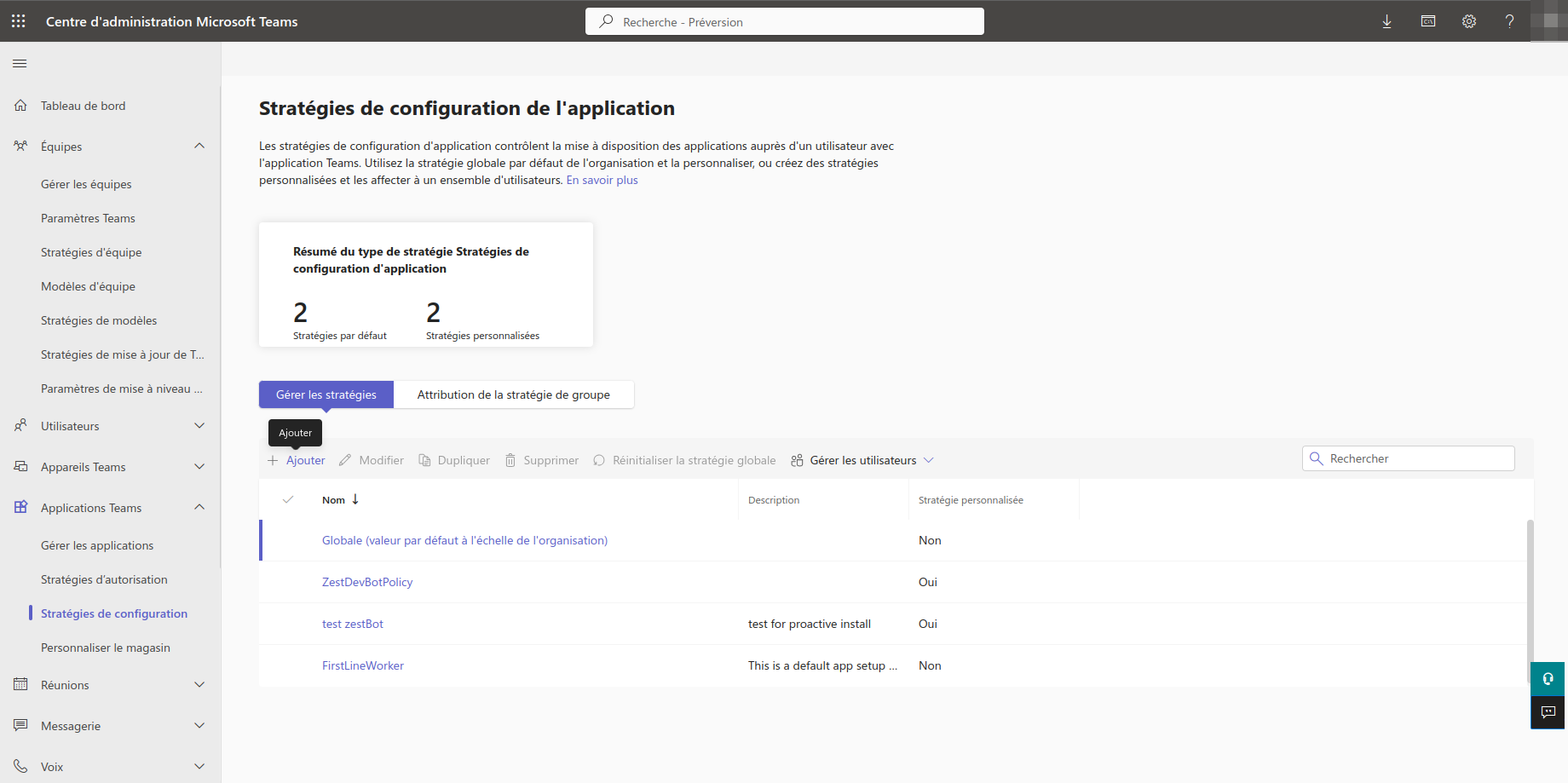This screenshot has height=783, width=1568.
Task: Click the download icon in header
Action: 1386,21
